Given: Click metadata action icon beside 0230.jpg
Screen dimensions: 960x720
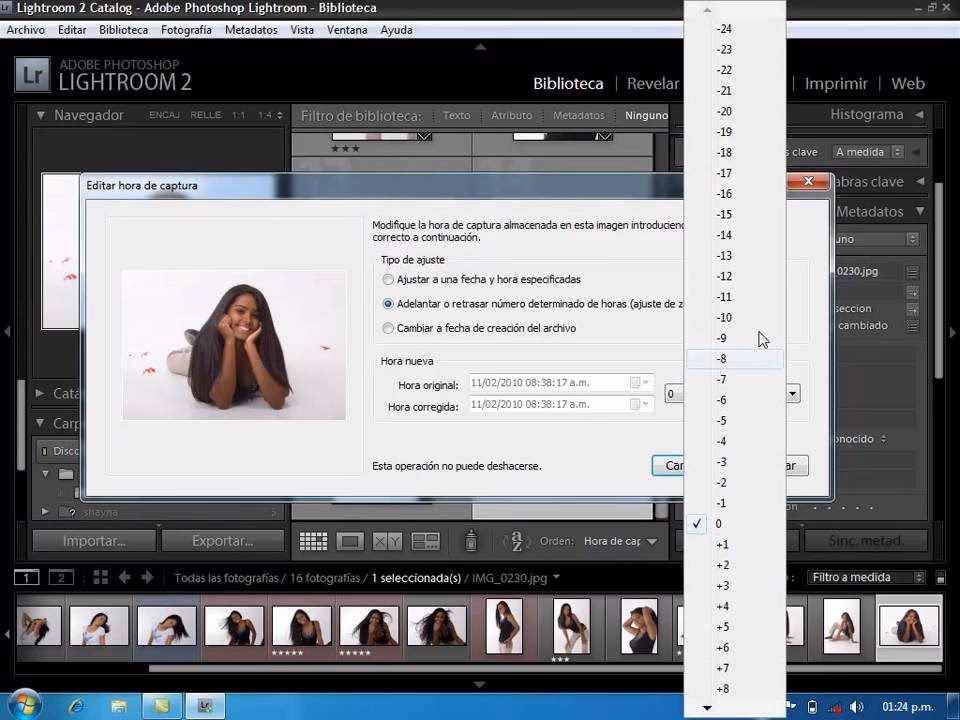Looking at the screenshot, I should pos(912,272).
